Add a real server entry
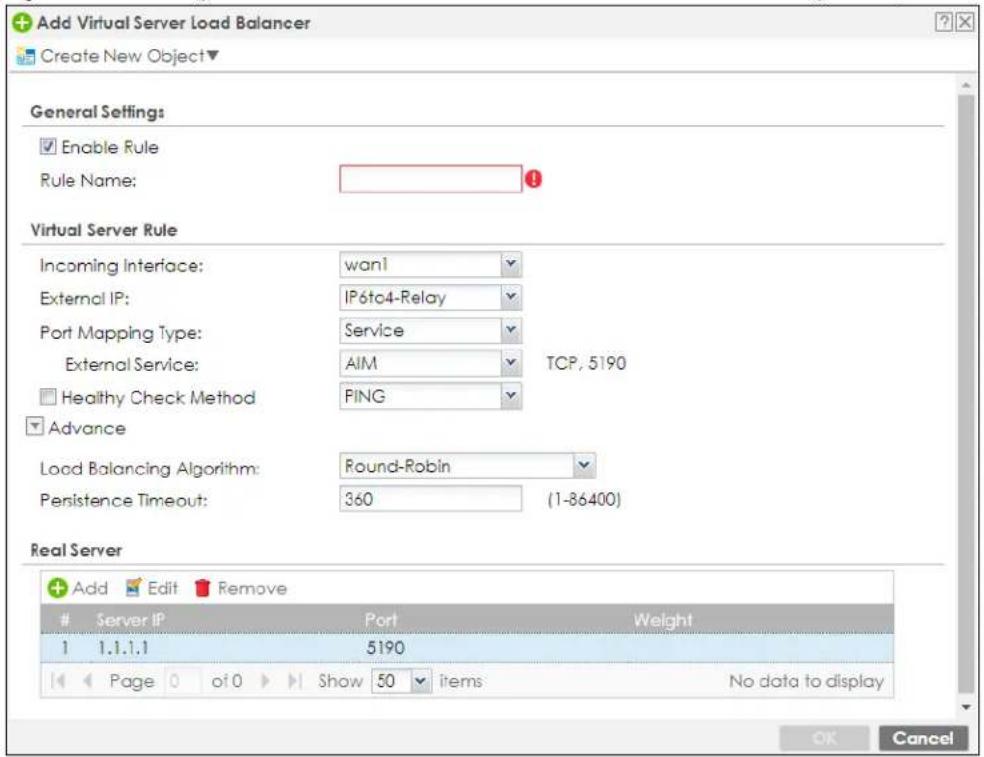Image resolution: width=984 pixels, height=757 pixels. (x=78, y=588)
